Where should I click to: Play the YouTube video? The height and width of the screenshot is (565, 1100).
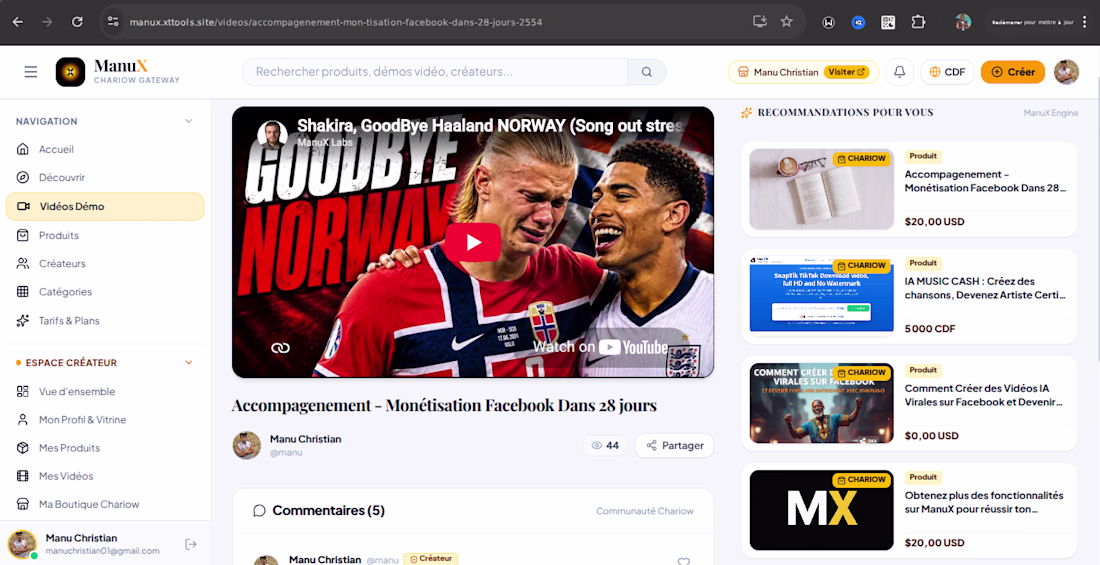(473, 242)
